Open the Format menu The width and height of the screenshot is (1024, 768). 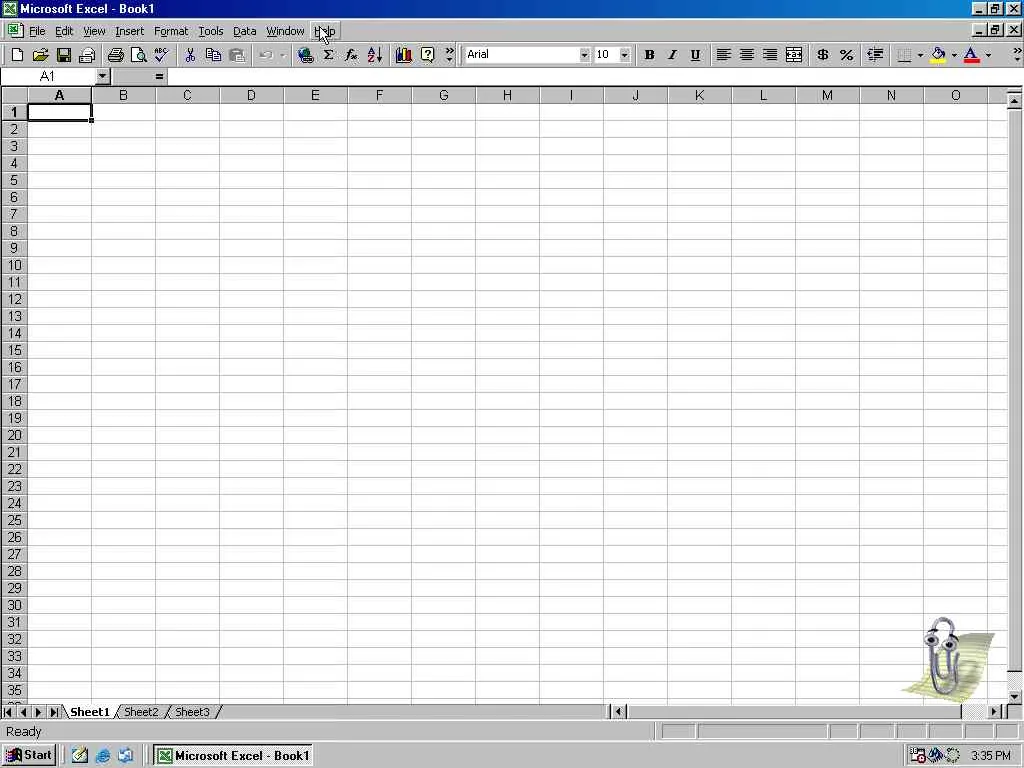[171, 31]
